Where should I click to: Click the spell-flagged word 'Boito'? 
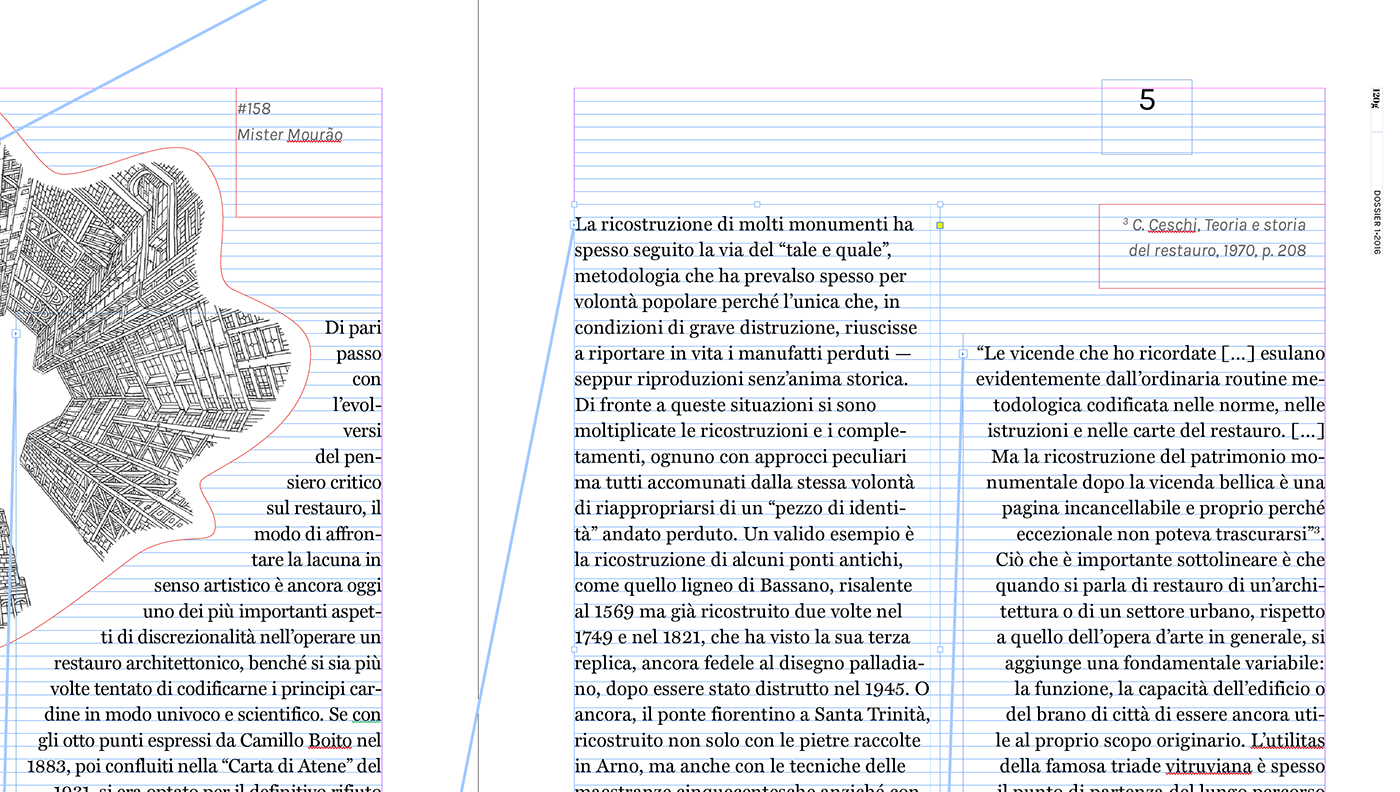[x=329, y=741]
